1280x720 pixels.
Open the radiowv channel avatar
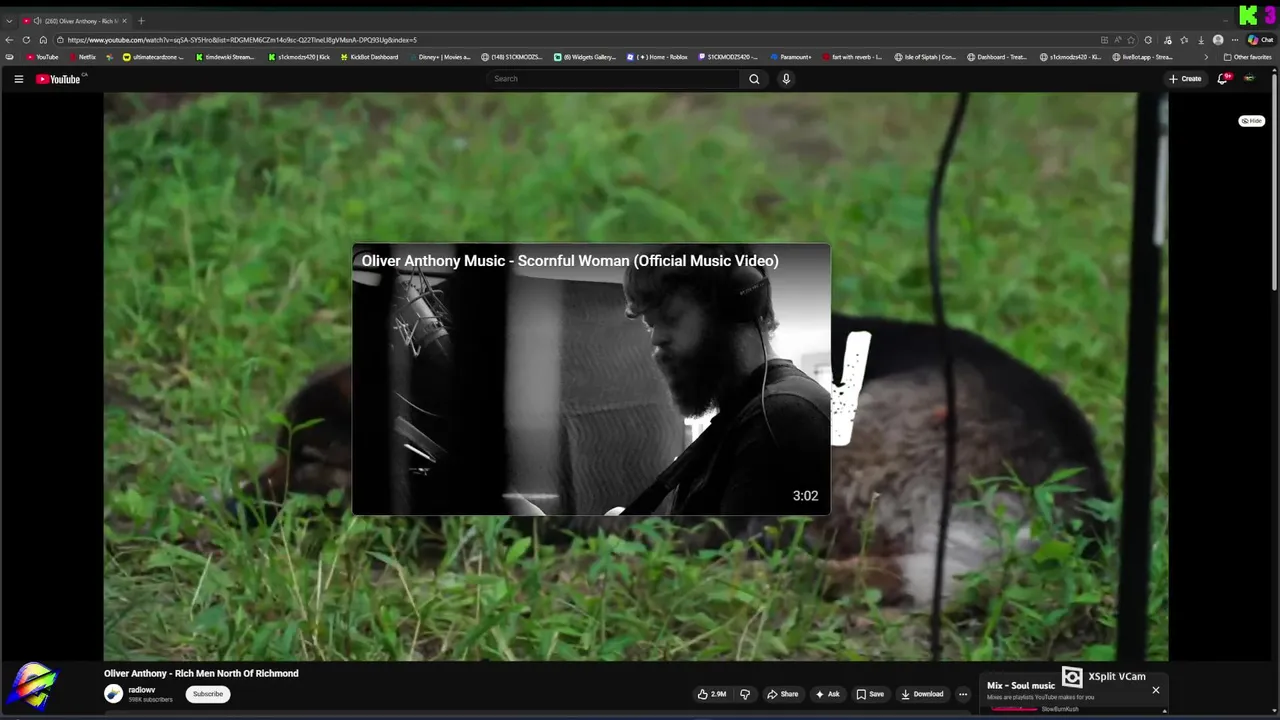(114, 694)
